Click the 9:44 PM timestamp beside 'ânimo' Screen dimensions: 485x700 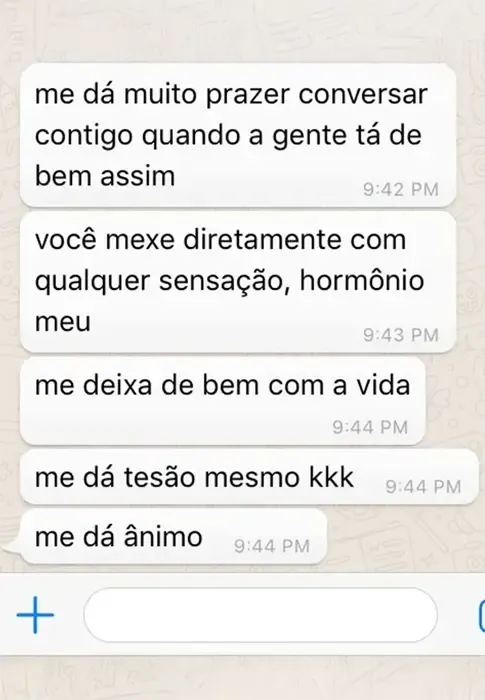(x=272, y=546)
